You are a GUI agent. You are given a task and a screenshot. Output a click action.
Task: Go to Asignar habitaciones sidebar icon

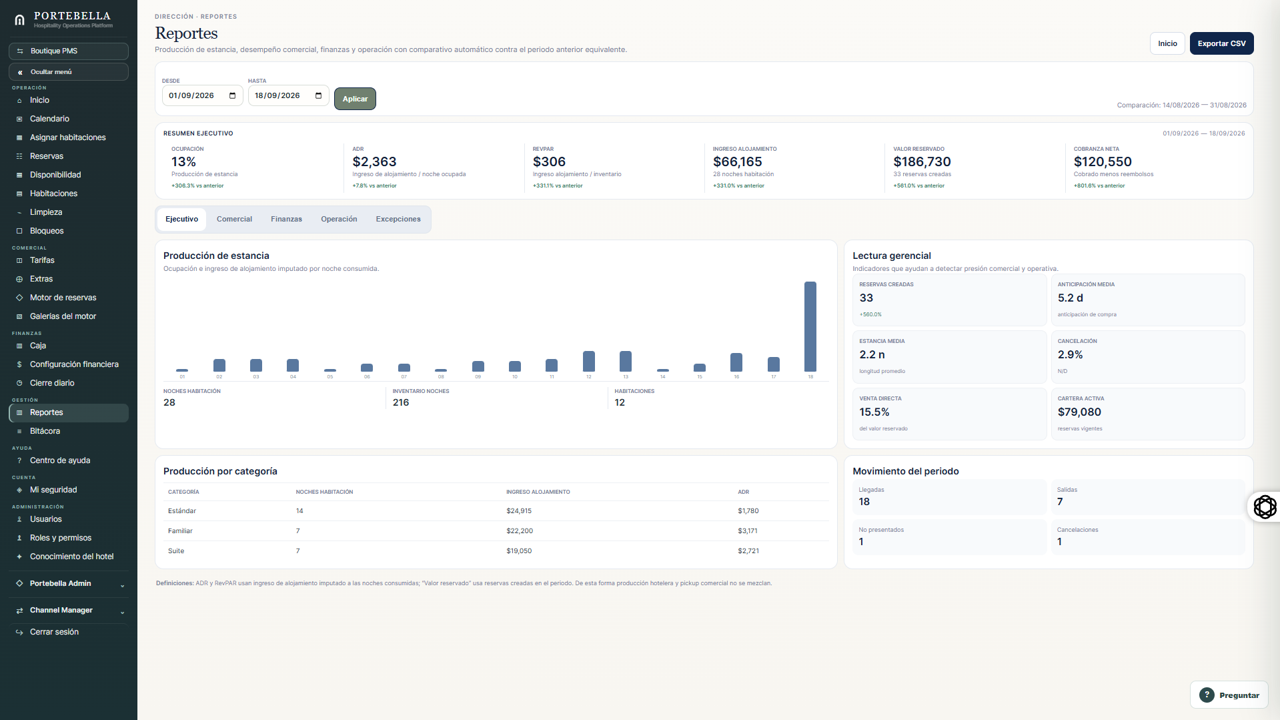(19, 138)
